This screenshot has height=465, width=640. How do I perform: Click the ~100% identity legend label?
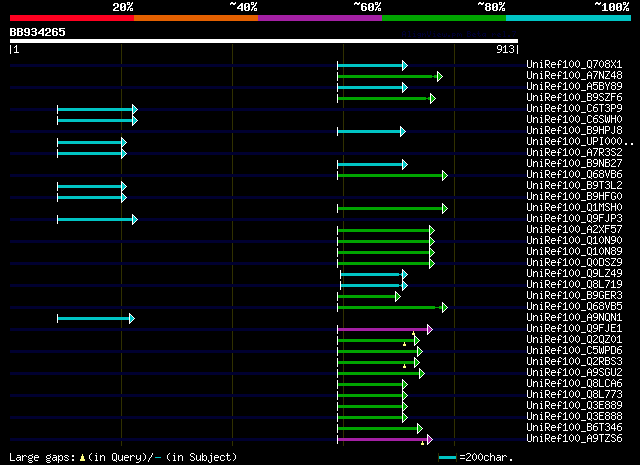click(x=611, y=7)
